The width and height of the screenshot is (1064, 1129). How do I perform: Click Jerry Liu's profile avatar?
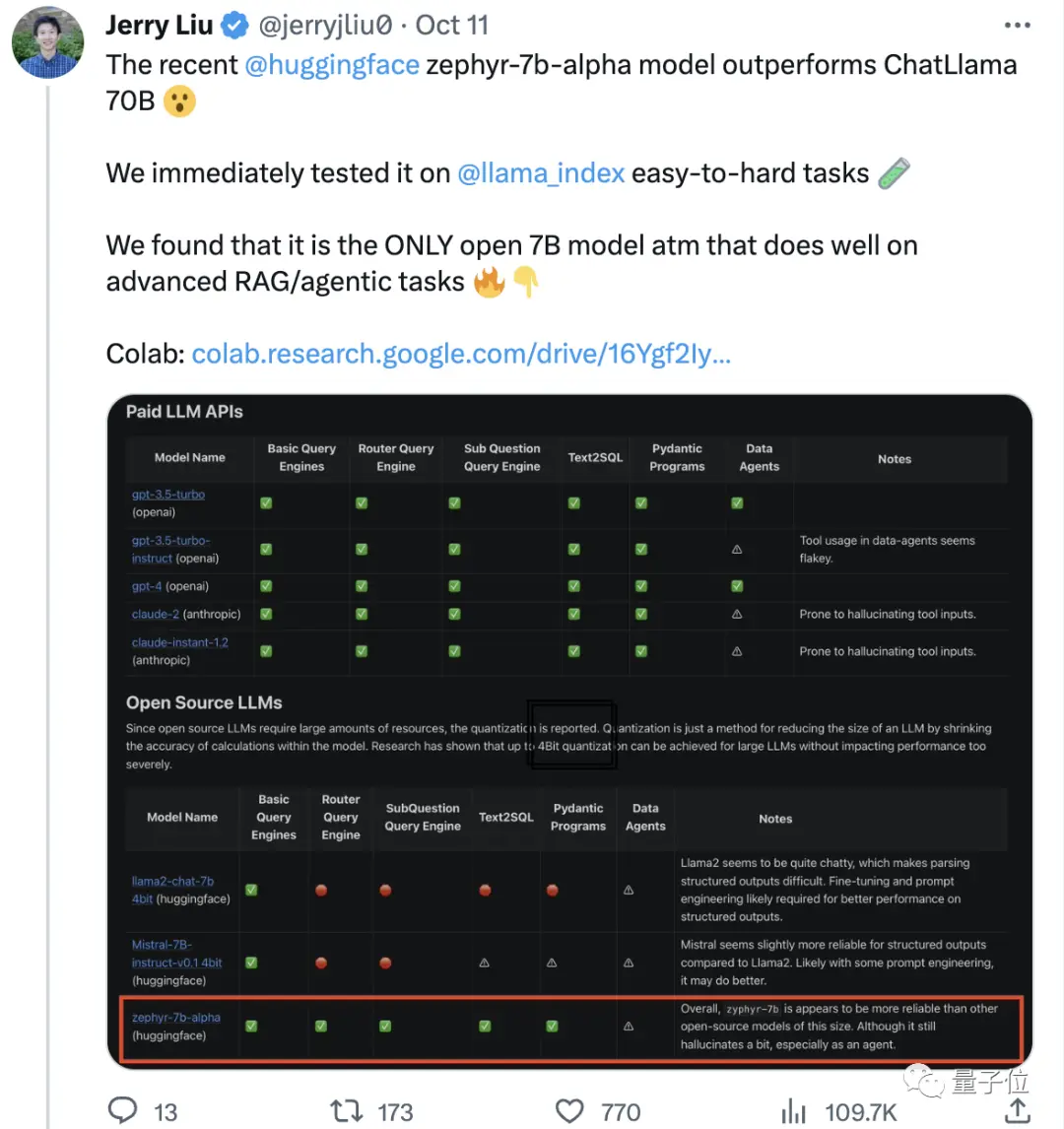[47, 41]
